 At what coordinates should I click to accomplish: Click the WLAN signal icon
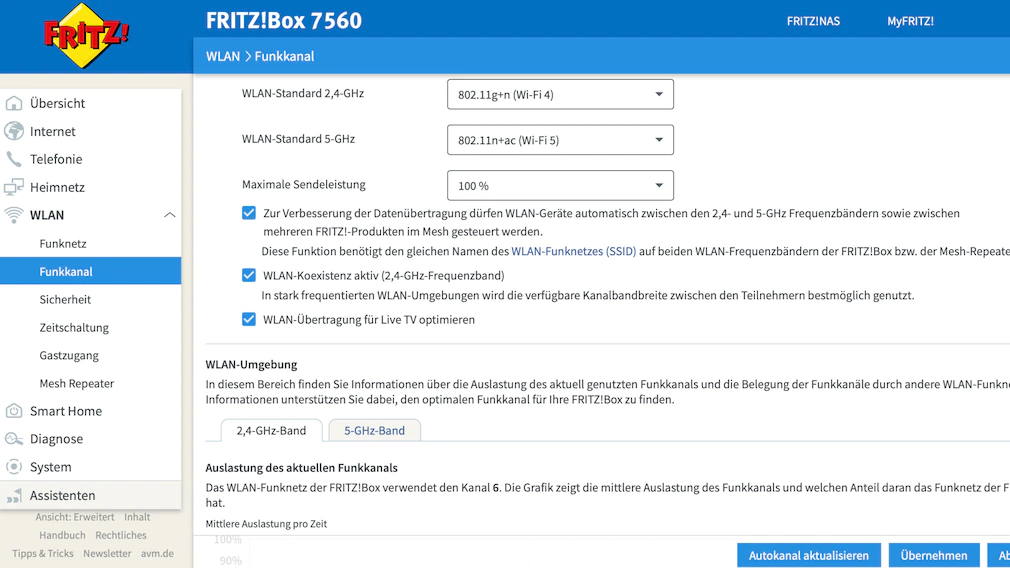pyautogui.click(x=14, y=214)
